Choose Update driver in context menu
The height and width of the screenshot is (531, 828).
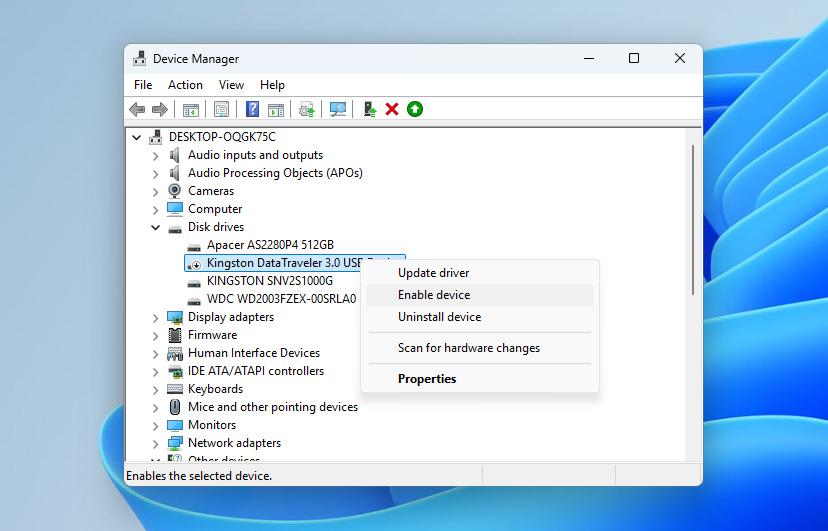click(x=479, y=273)
